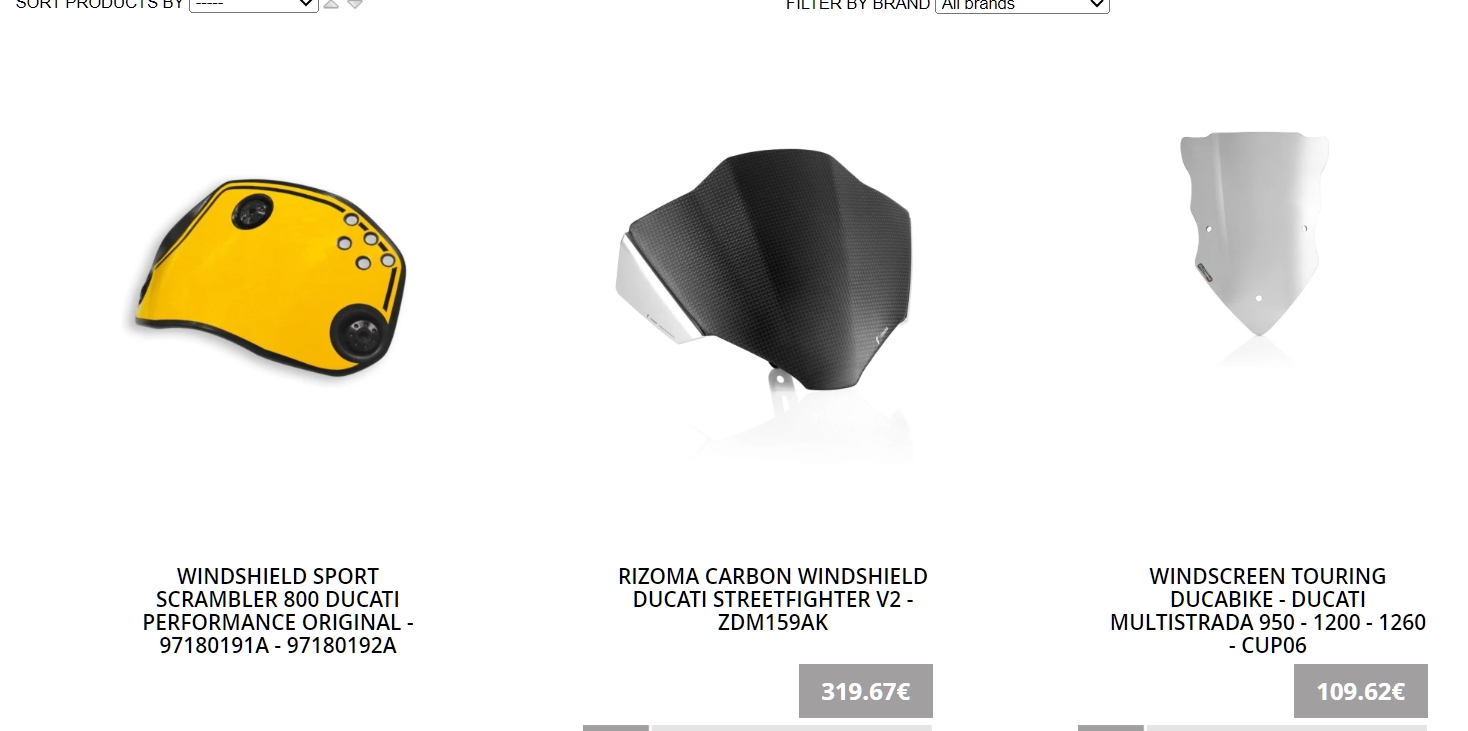Click the long light bar beneath the 319.67€ price

point(792,728)
